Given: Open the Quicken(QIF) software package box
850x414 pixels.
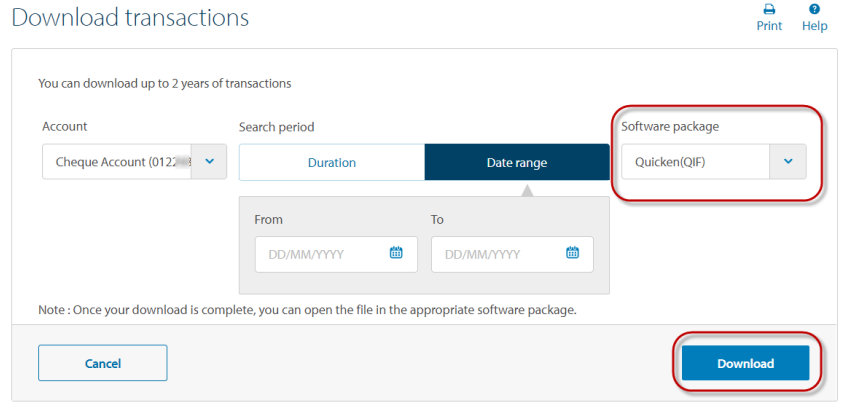Looking at the screenshot, I should (x=694, y=162).
